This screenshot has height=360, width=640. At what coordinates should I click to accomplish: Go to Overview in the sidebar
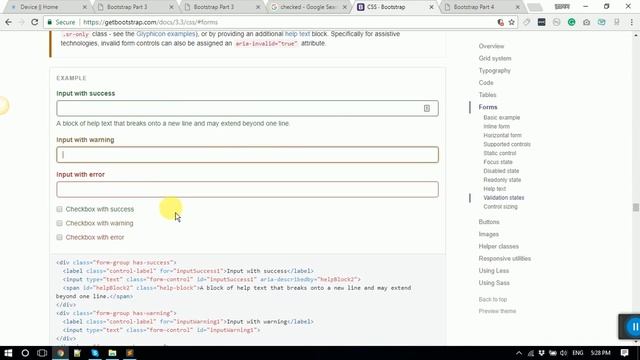click(x=491, y=46)
